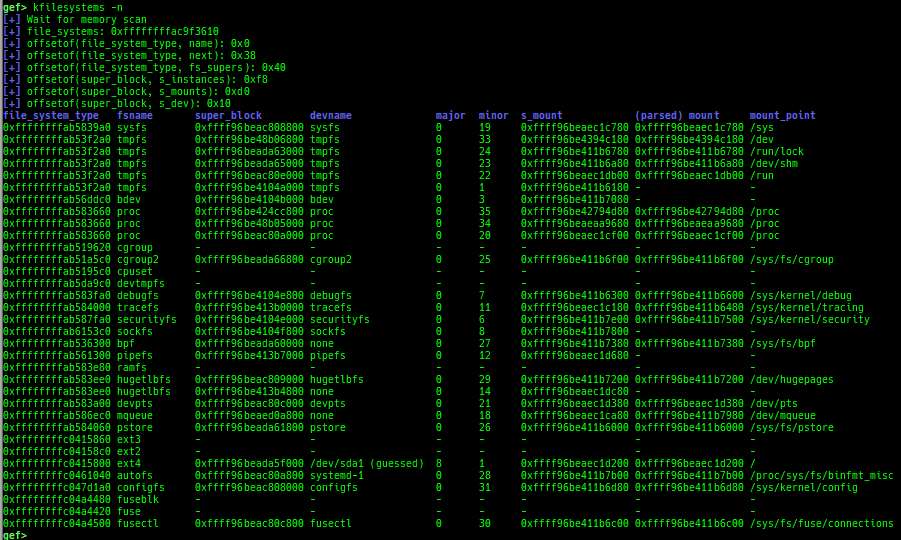The height and width of the screenshot is (540, 901).
Task: Click the 'fuseblk' fsname
Action: (x=138, y=500)
